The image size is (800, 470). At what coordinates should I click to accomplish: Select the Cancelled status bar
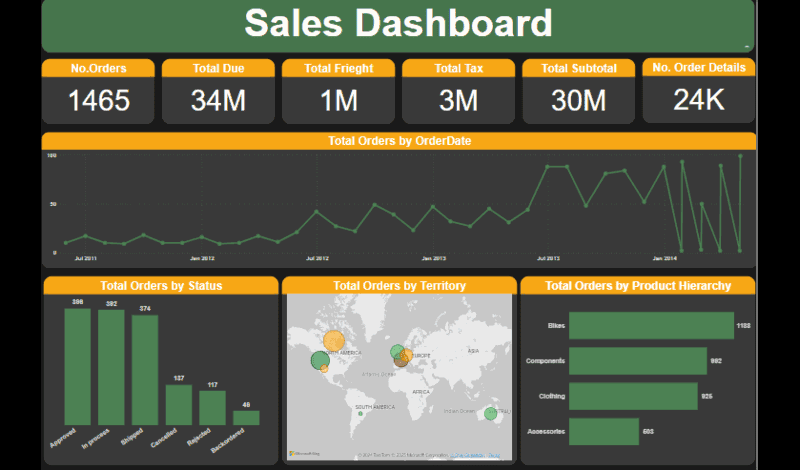tap(179, 405)
